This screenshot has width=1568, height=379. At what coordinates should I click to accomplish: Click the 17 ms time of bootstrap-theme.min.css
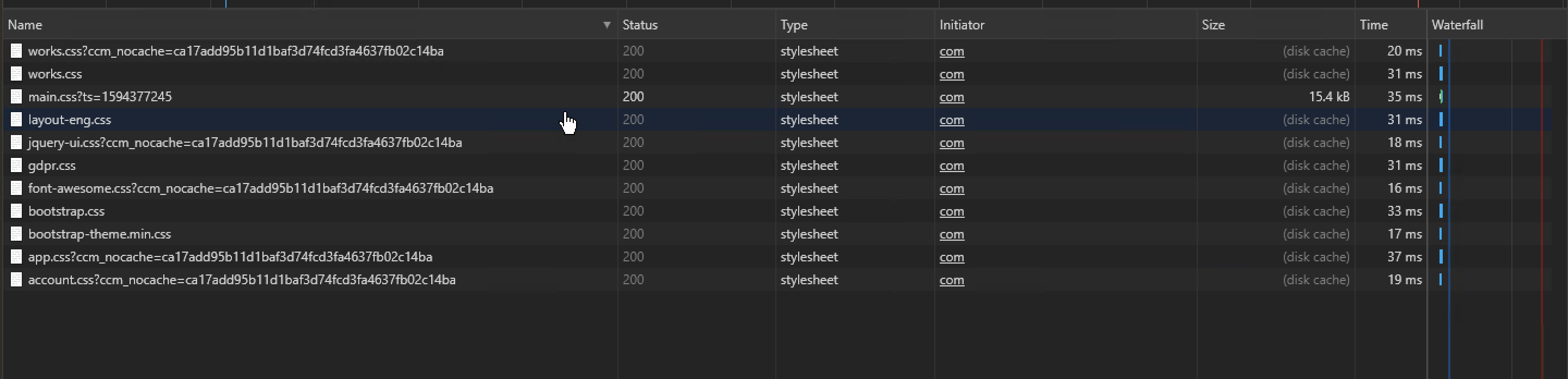pyautogui.click(x=1404, y=234)
